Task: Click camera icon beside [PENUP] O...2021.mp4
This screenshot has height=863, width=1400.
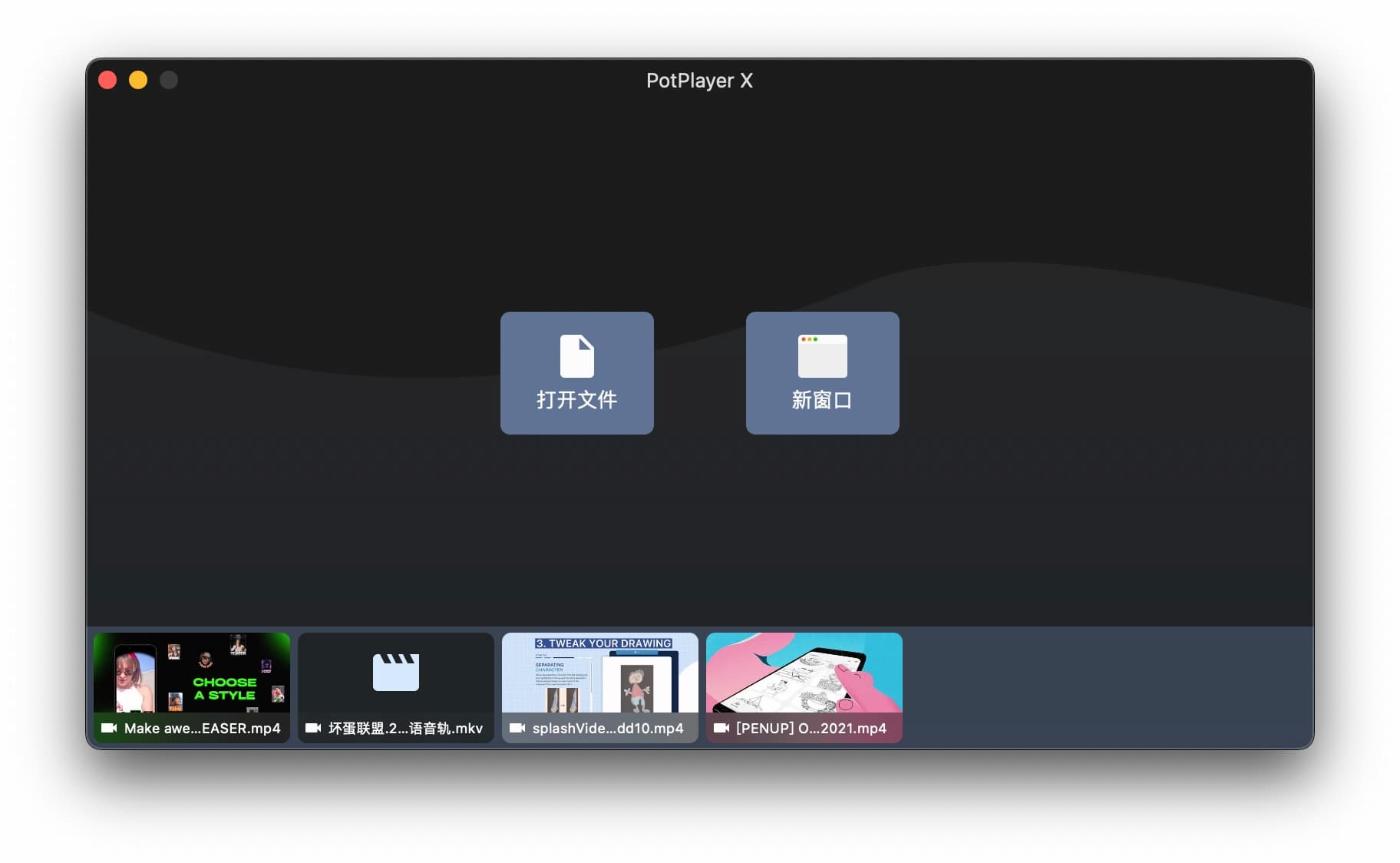Action: pos(721,728)
